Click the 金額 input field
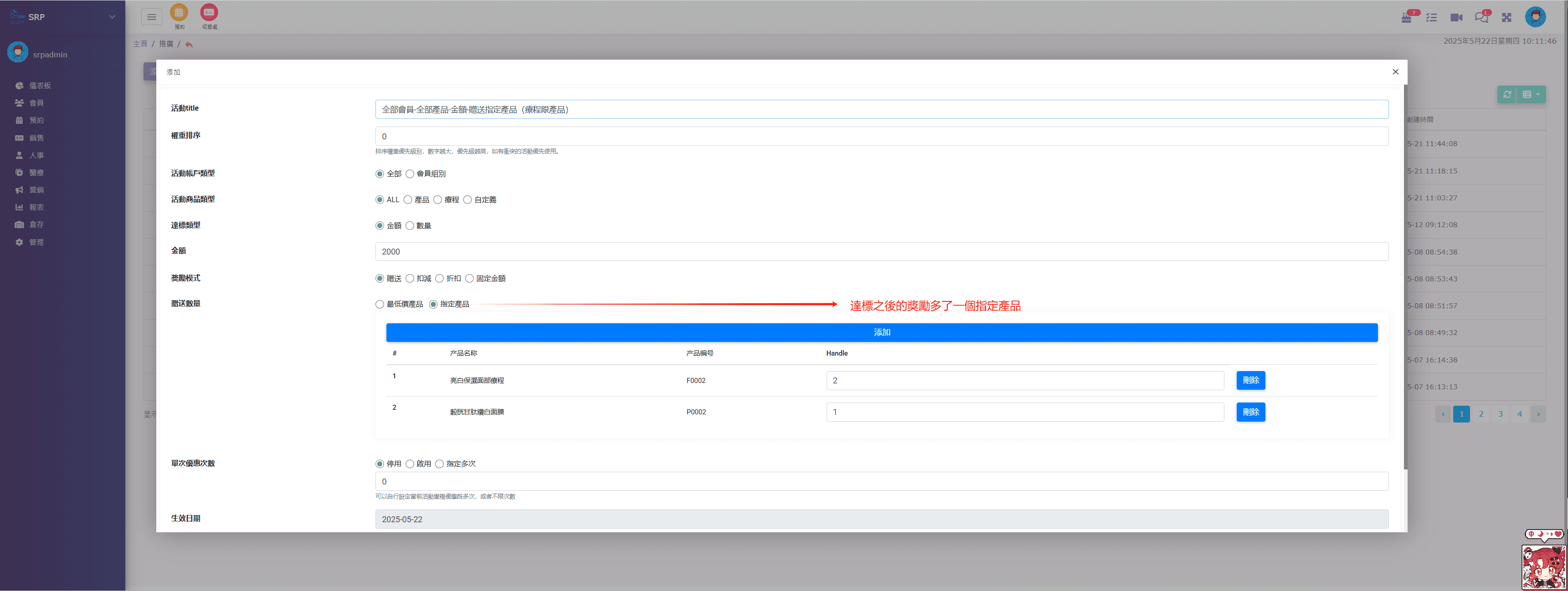Image resolution: width=1568 pixels, height=591 pixels. [x=881, y=252]
